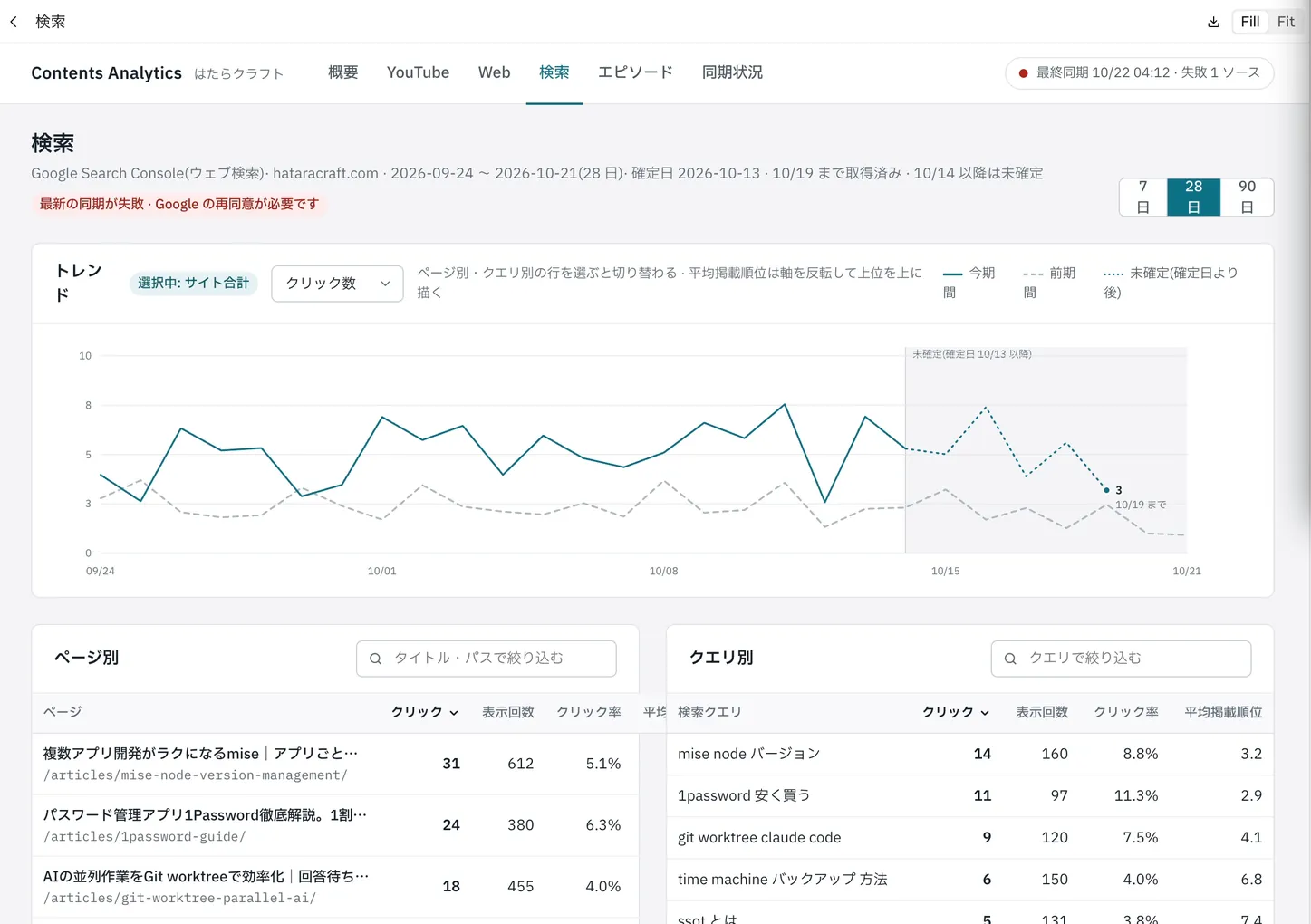Click the 表示回数 header in ページ別 table

(507, 712)
